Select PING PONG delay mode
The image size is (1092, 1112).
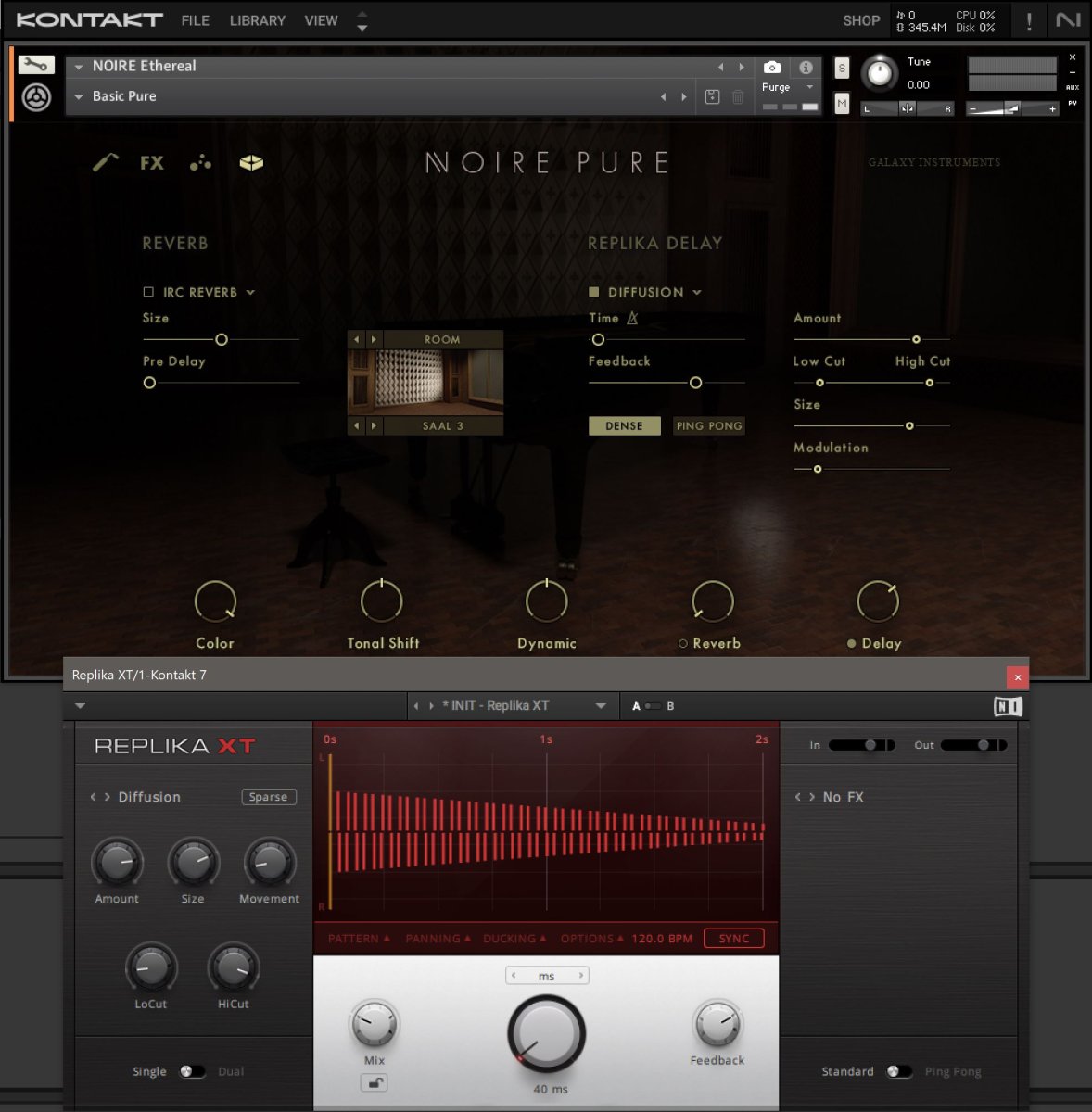tap(709, 426)
